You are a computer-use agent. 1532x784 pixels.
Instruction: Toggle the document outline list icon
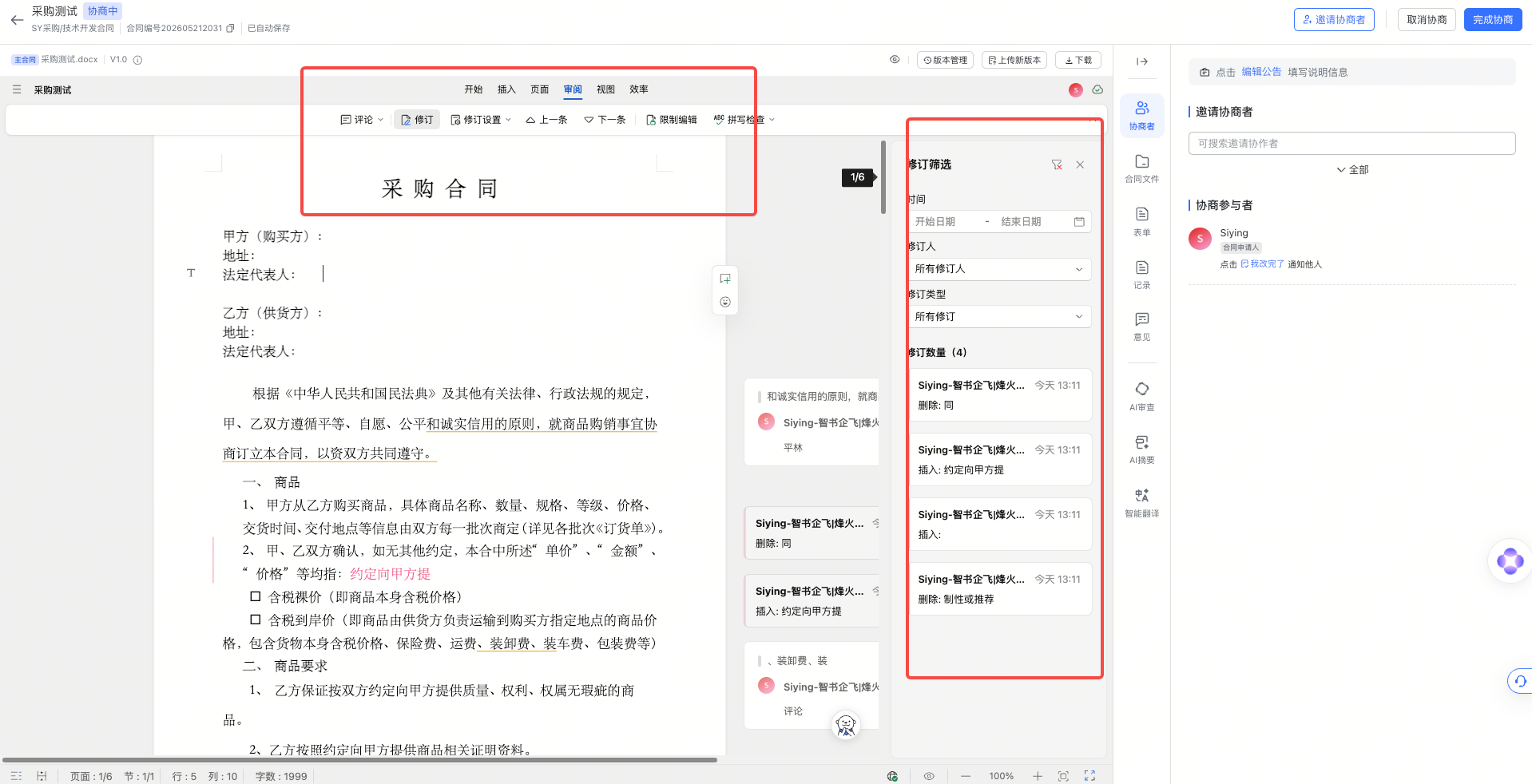click(x=17, y=89)
